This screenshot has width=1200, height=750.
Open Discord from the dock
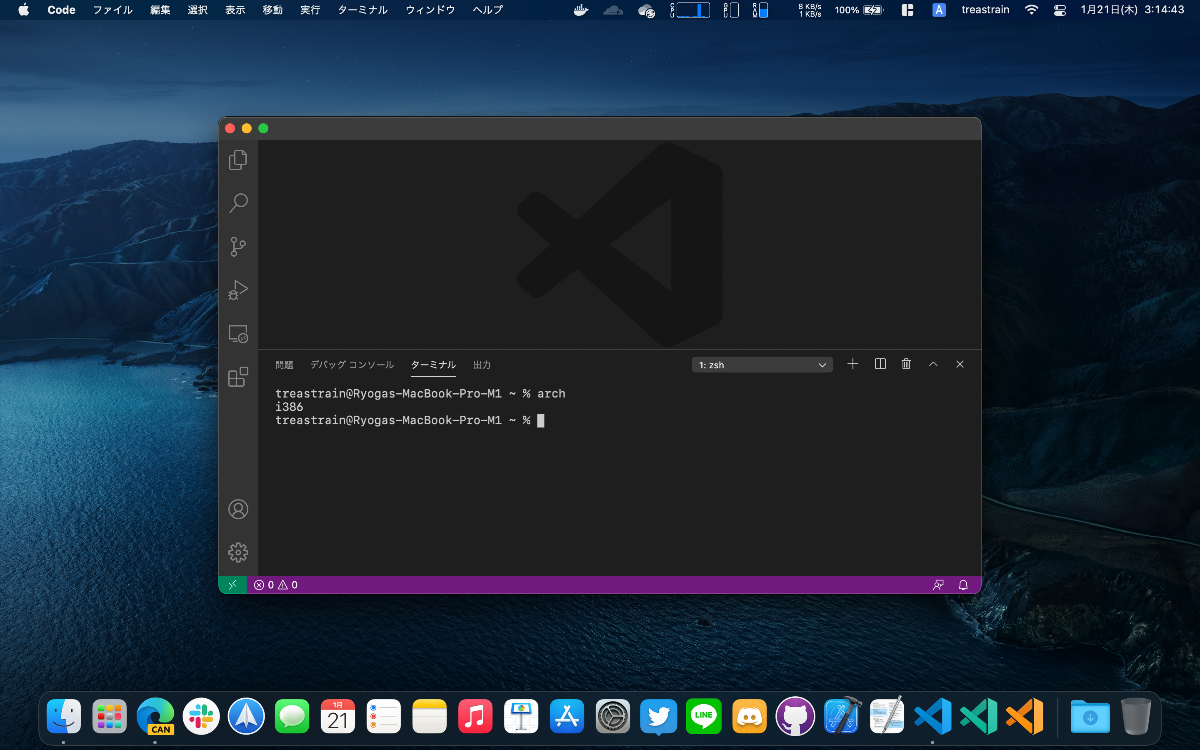(750, 715)
